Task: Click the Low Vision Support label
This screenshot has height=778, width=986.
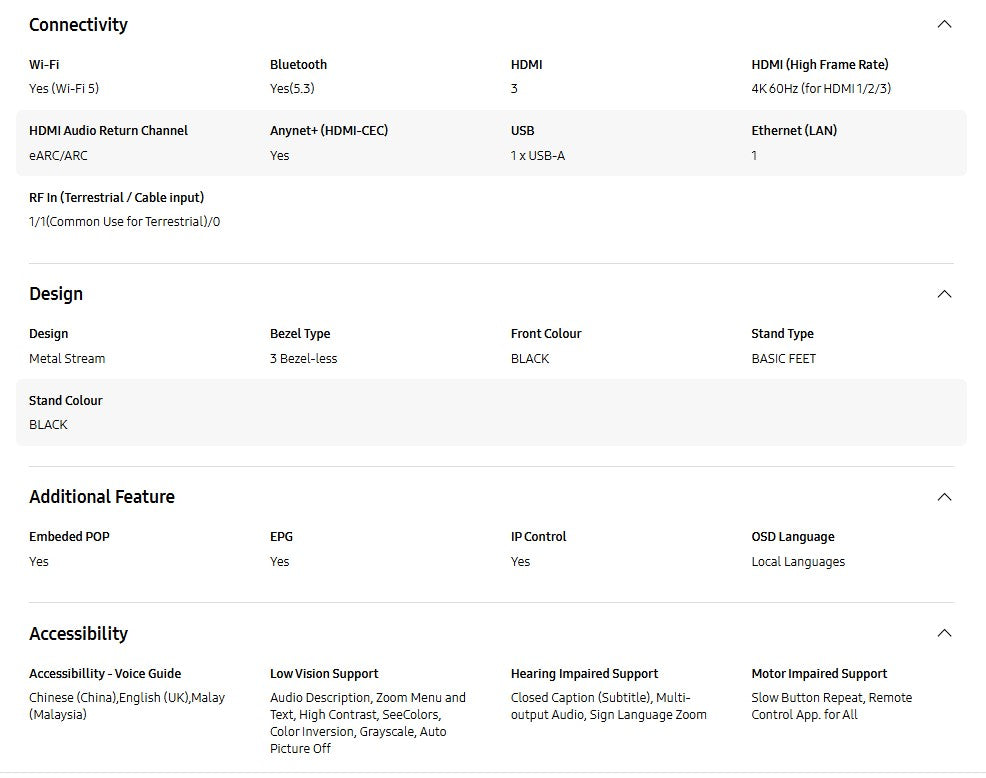Action: pyautogui.click(x=324, y=674)
